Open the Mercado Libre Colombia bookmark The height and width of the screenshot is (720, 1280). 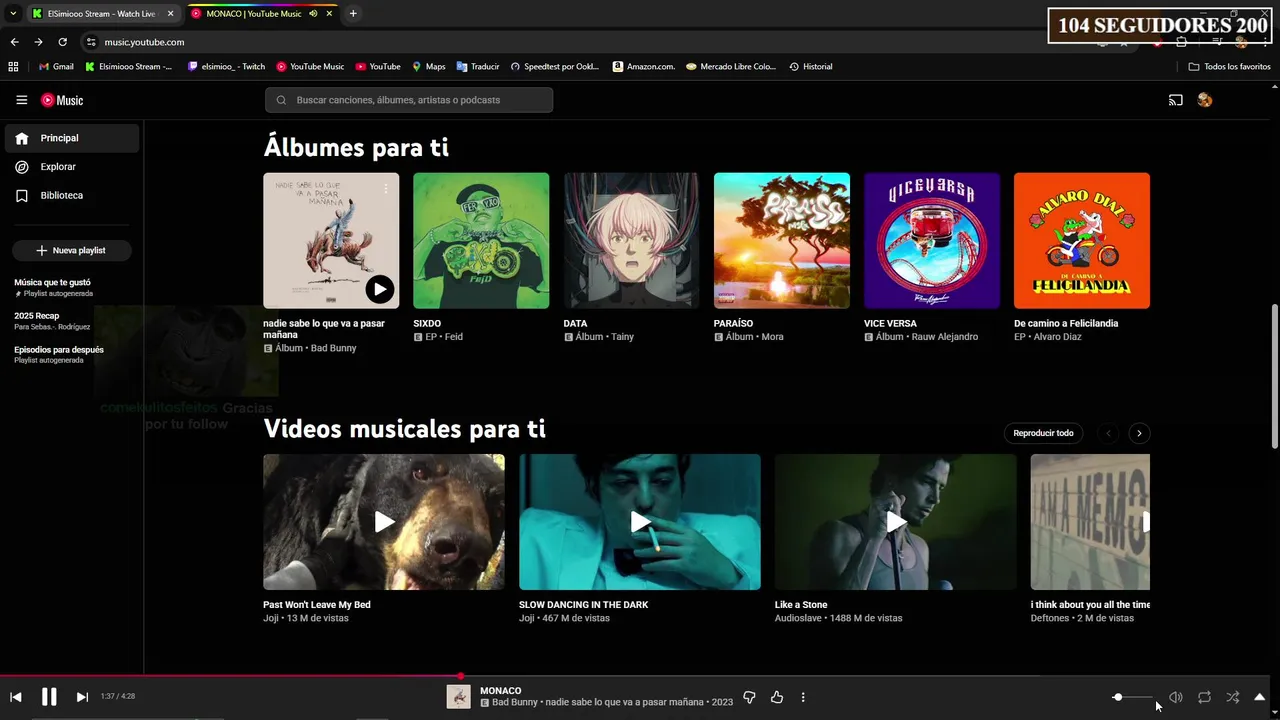(731, 67)
